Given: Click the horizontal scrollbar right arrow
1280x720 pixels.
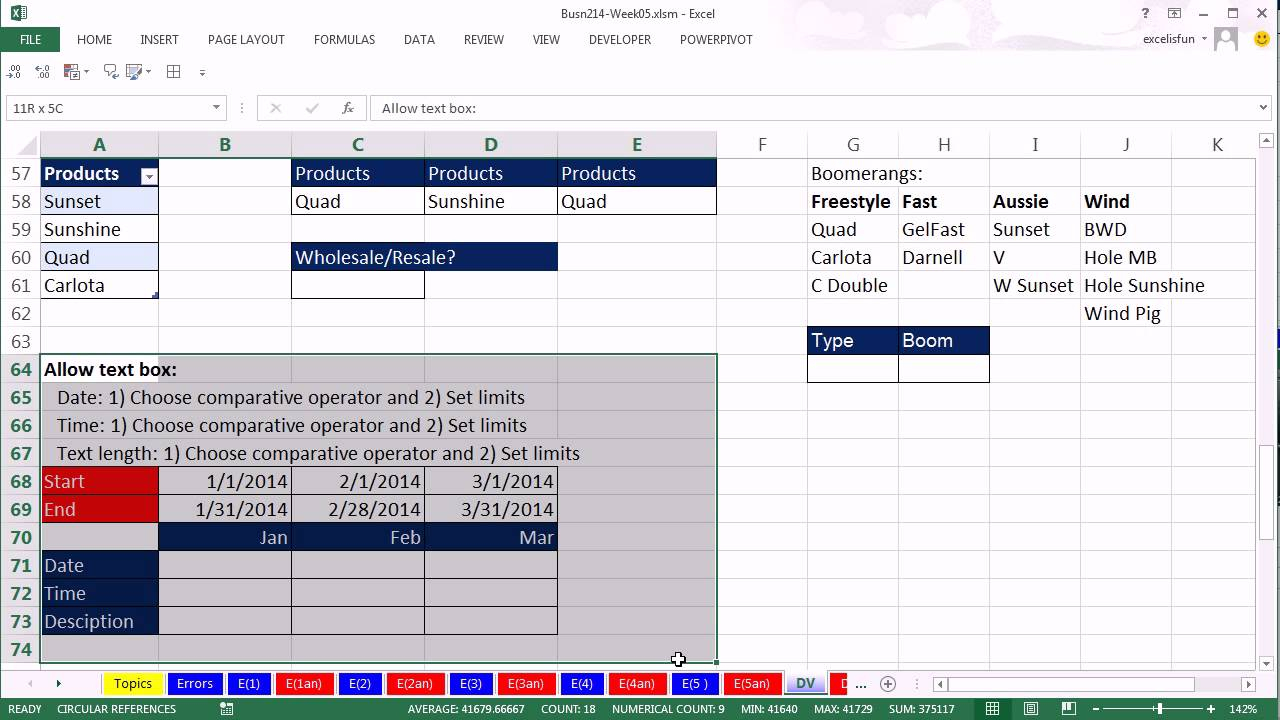Looking at the screenshot, I should pos(1247,683).
